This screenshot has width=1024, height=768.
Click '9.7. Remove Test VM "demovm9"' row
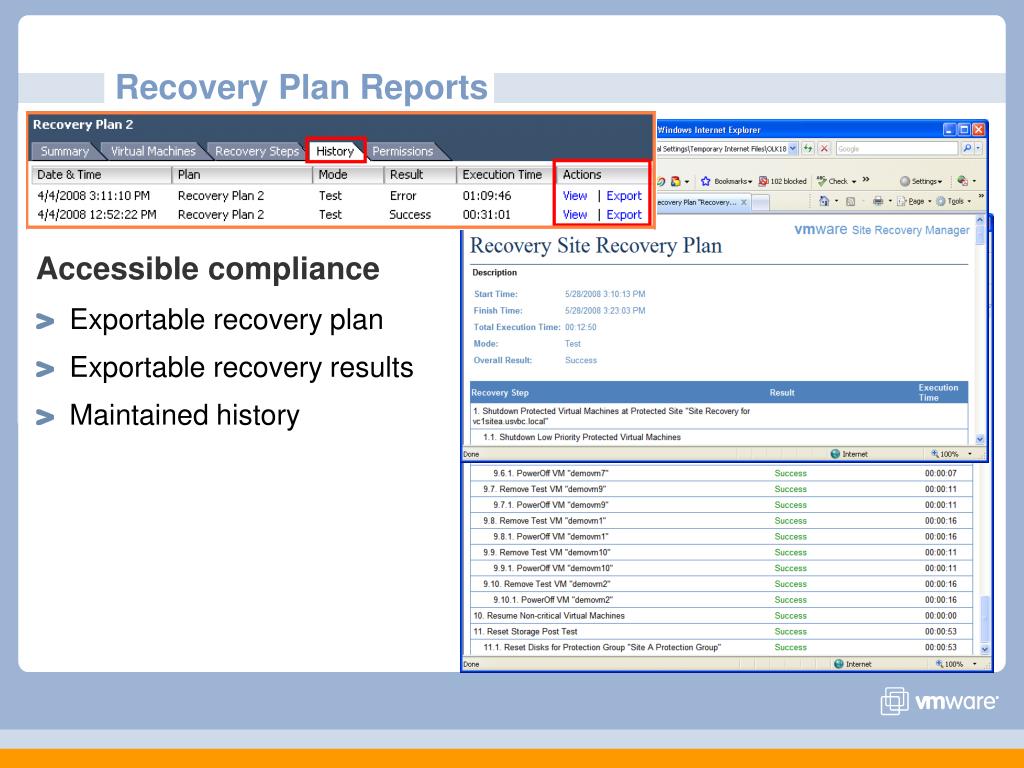pos(722,489)
